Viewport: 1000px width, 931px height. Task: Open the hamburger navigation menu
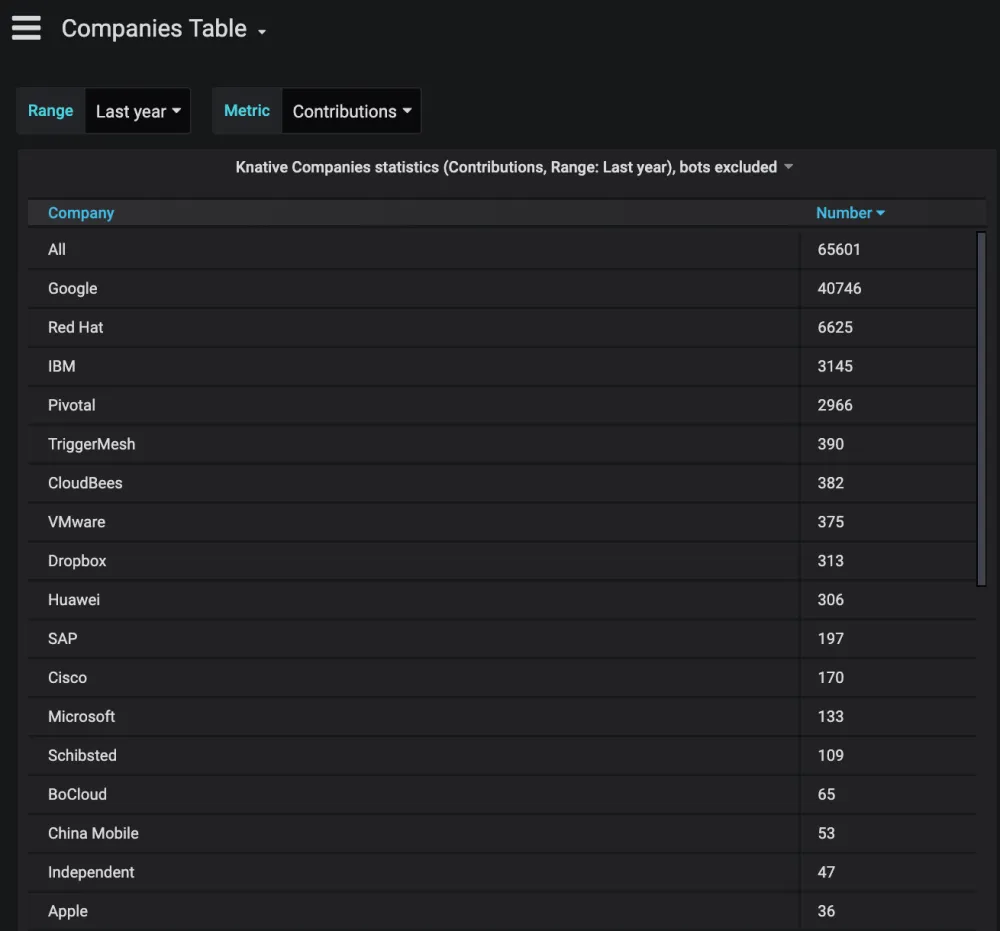[x=26, y=27]
